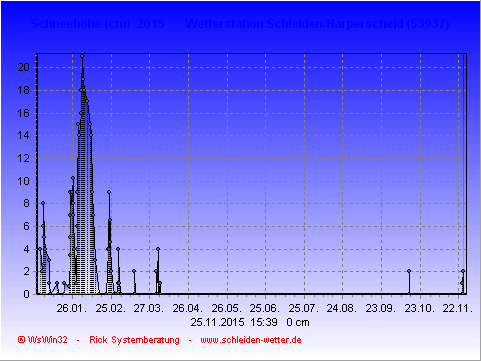Select the 10 value on snow-depth axis

[x=24, y=181]
